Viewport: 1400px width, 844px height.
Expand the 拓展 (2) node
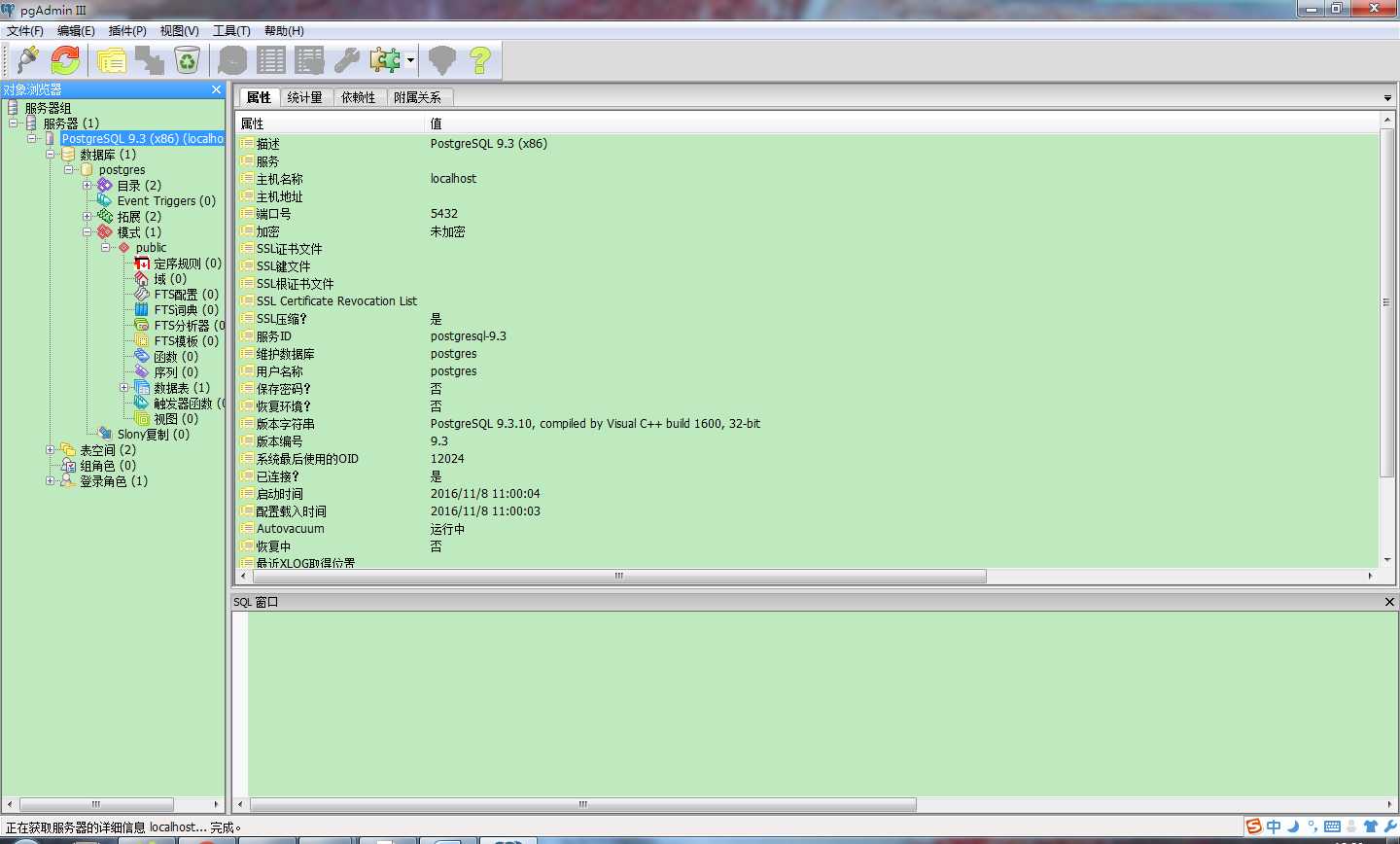pyautogui.click(x=87, y=217)
